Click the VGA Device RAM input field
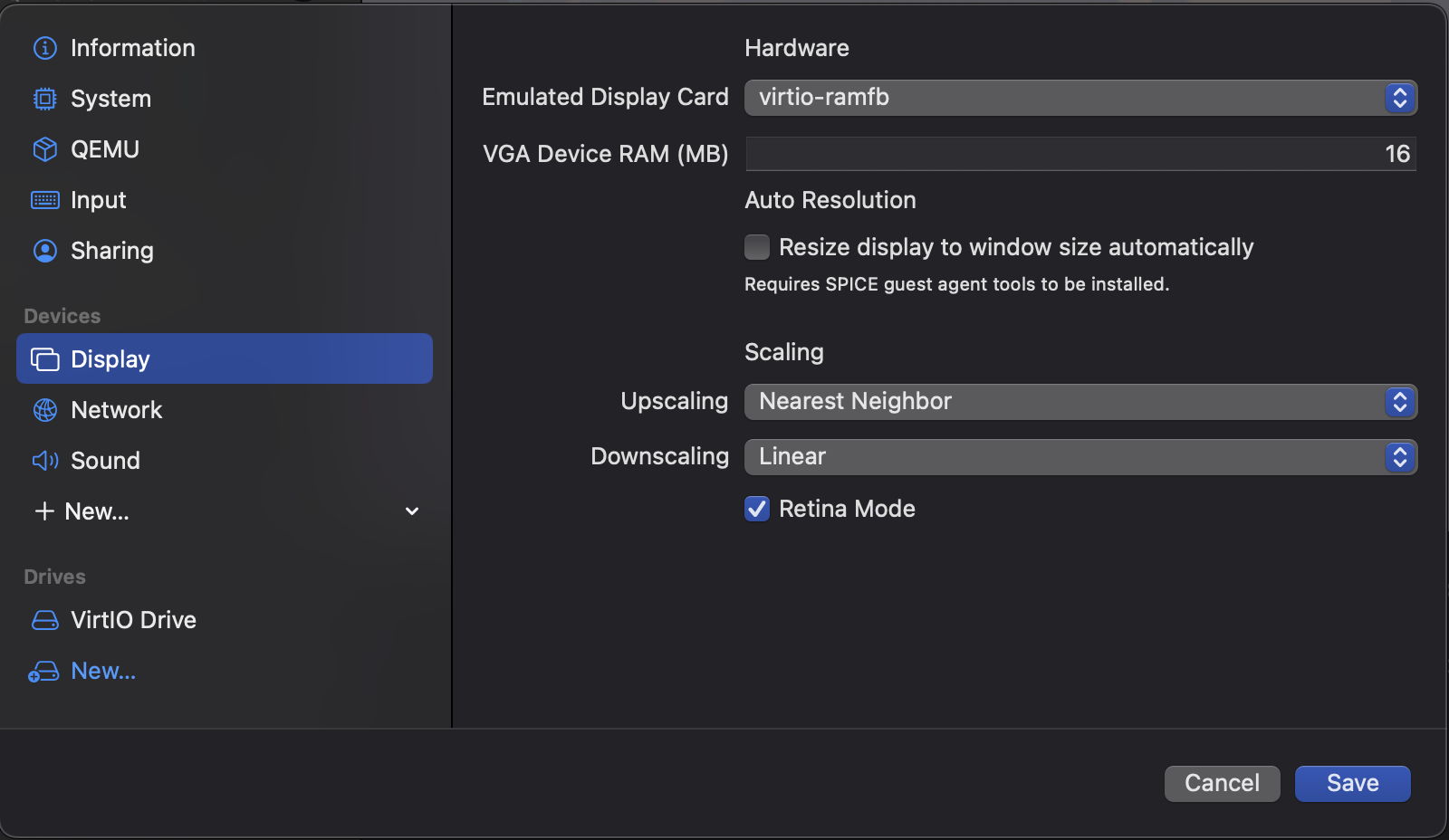The width and height of the screenshot is (1449, 840). coord(1080,154)
